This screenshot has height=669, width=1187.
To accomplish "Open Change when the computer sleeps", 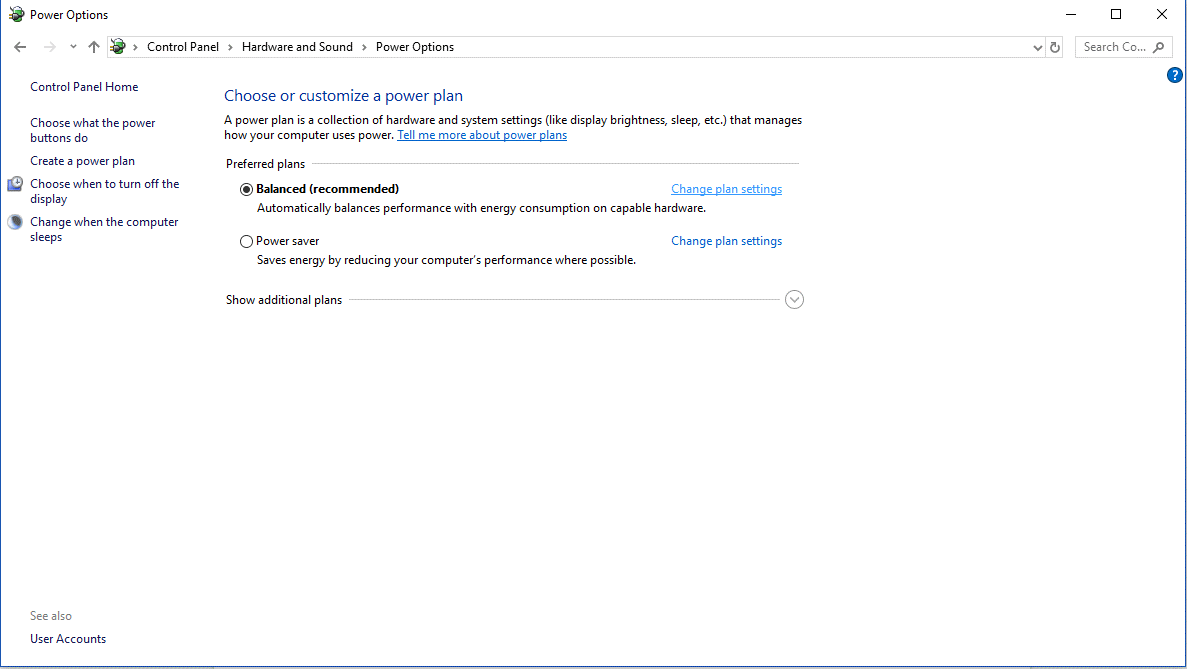I will [104, 229].
